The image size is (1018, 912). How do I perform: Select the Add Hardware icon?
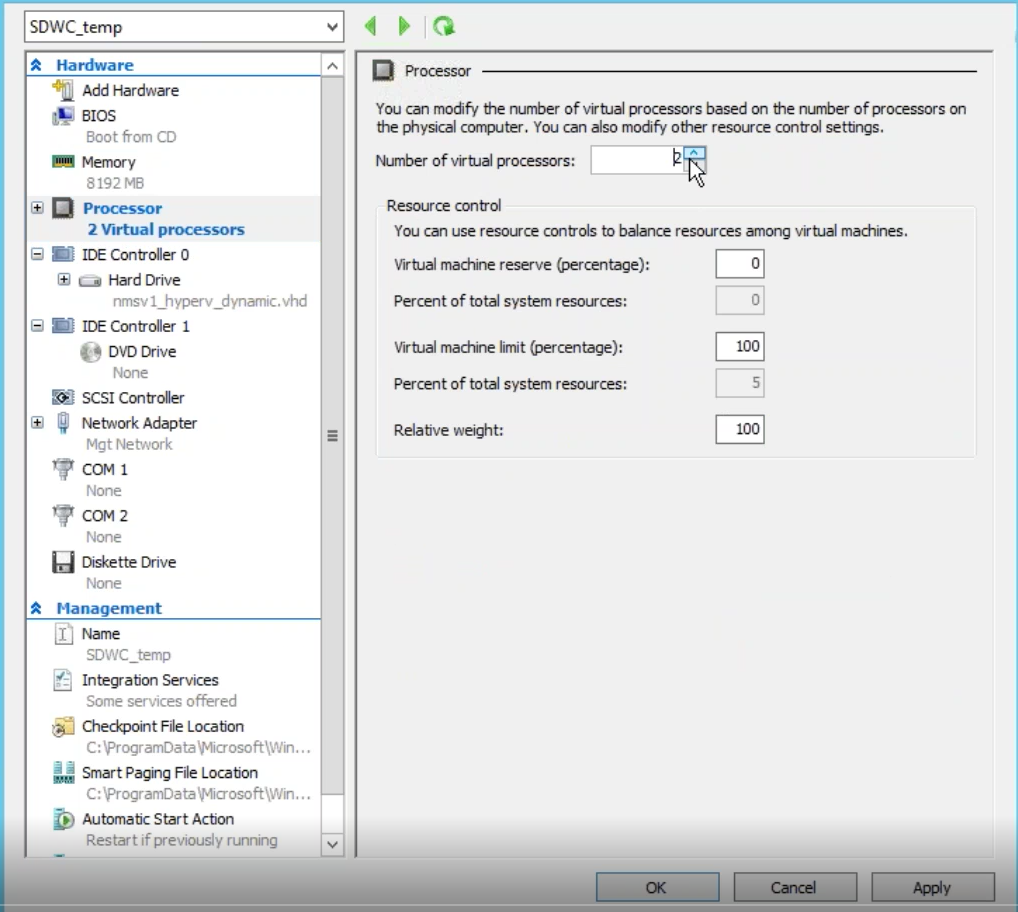(x=63, y=90)
